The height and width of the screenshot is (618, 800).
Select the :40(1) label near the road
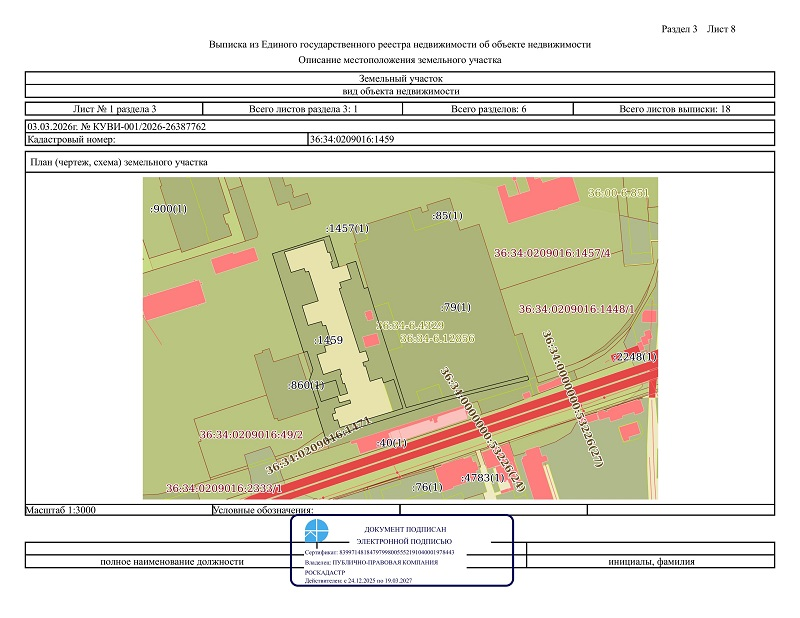[395, 443]
